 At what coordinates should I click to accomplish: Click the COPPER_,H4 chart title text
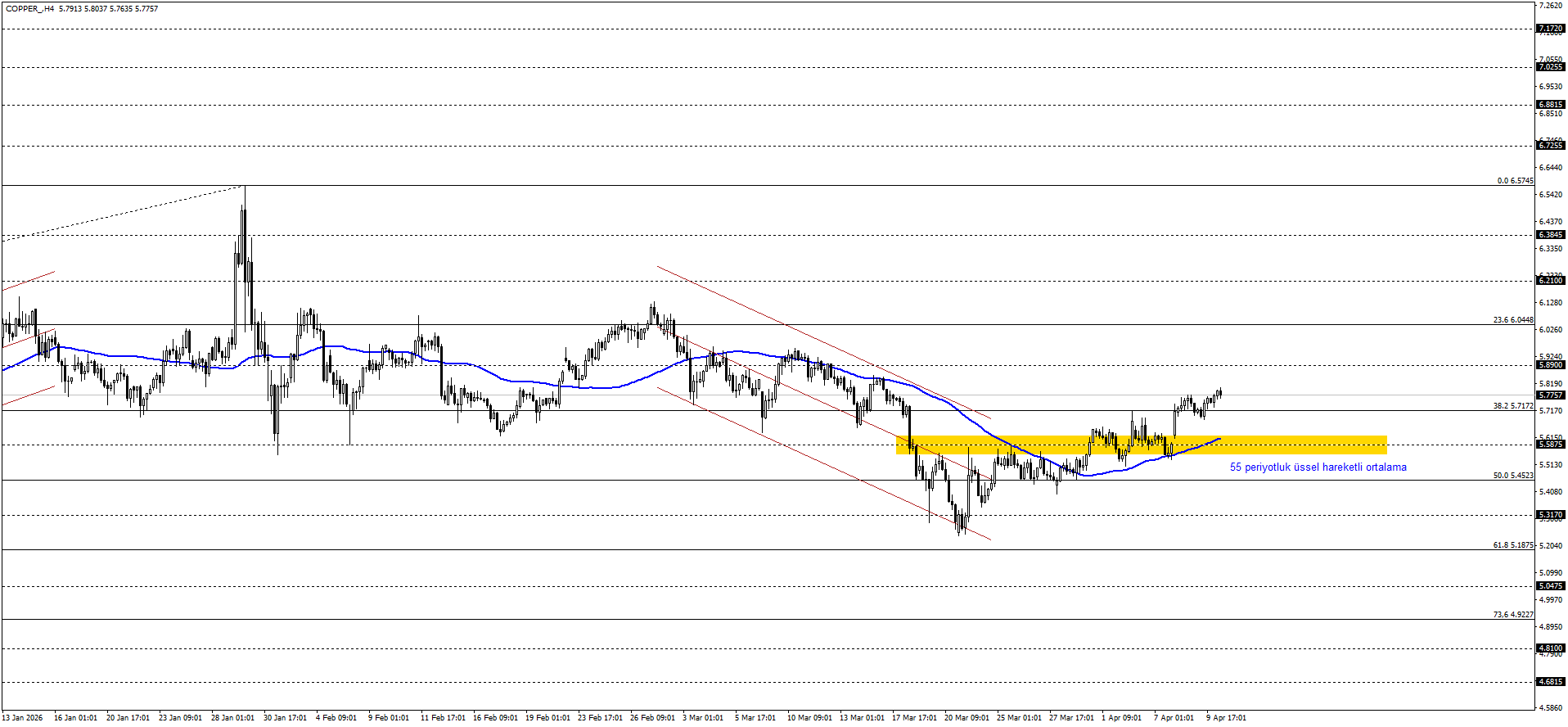(x=30, y=9)
